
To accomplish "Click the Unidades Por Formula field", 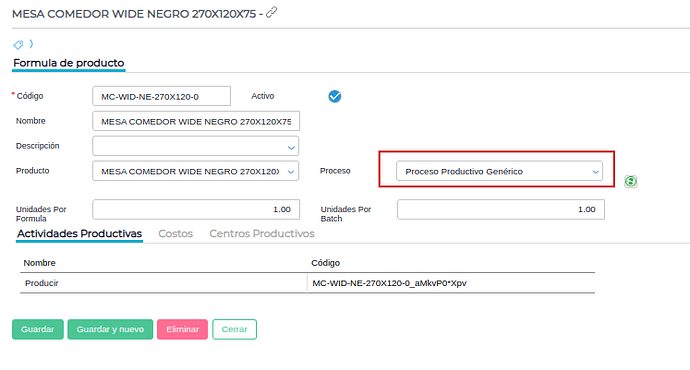I will click(x=196, y=209).
